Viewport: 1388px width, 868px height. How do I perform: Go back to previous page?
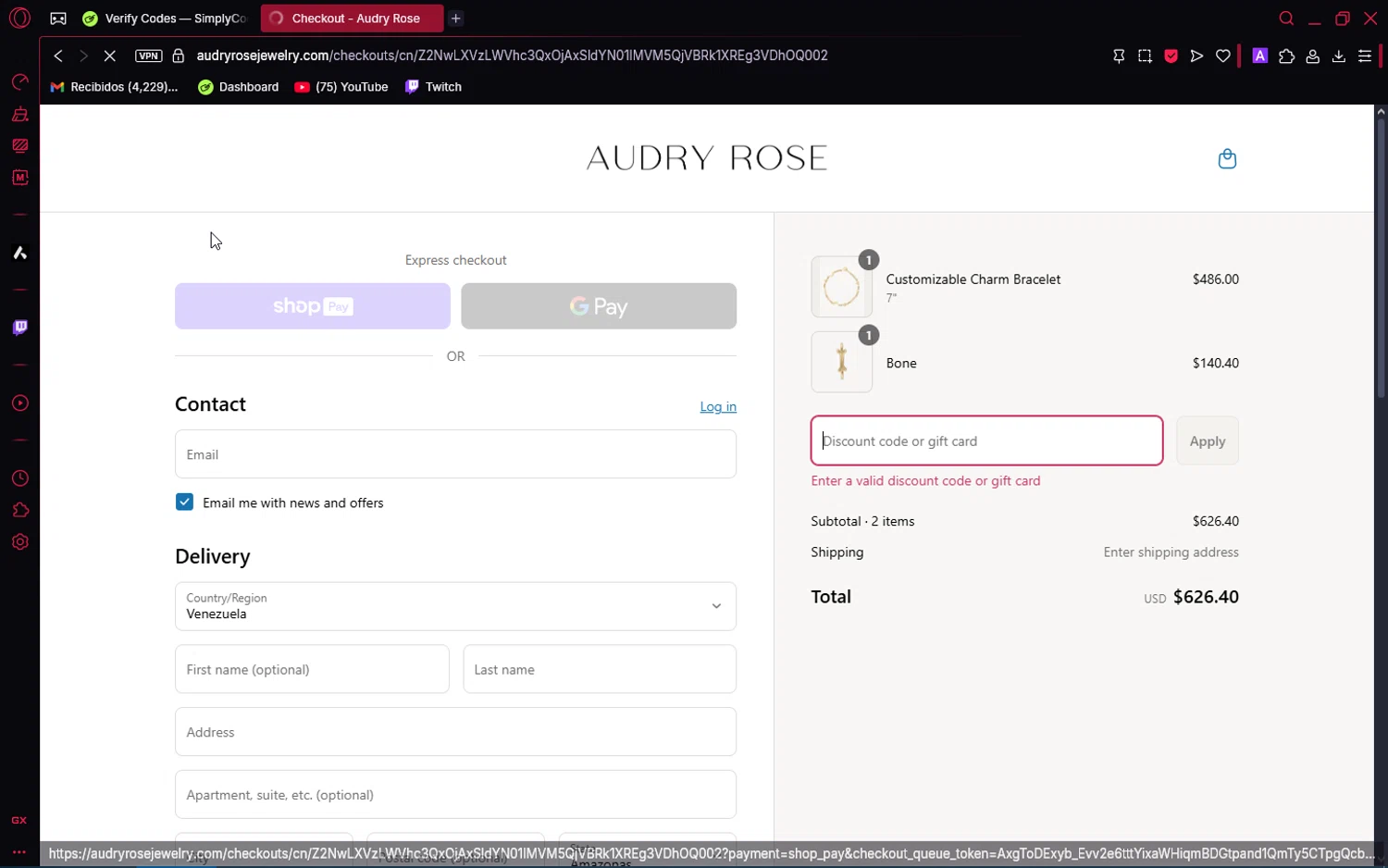[58, 56]
